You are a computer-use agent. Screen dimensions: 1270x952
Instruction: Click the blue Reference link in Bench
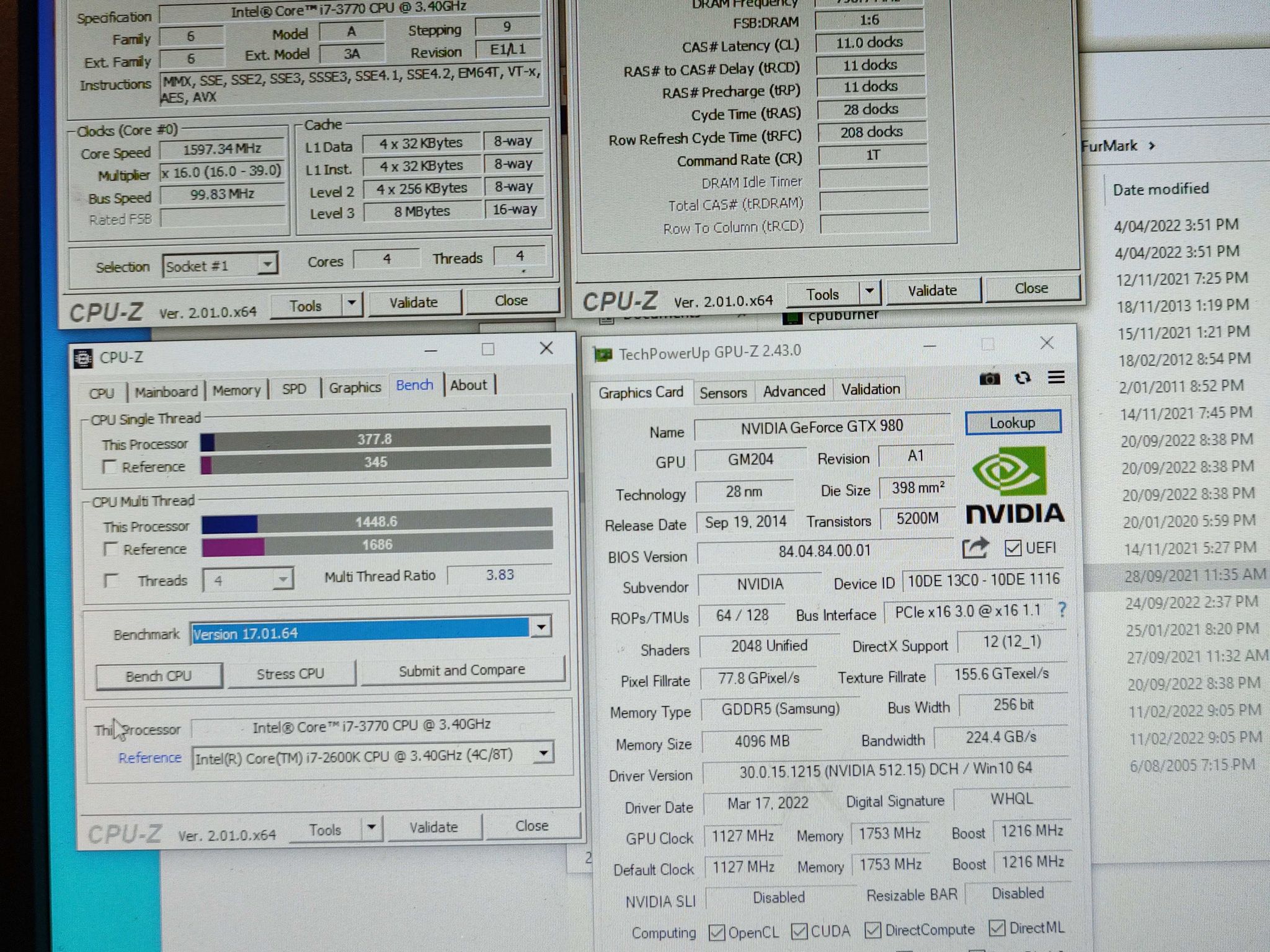[x=150, y=758]
